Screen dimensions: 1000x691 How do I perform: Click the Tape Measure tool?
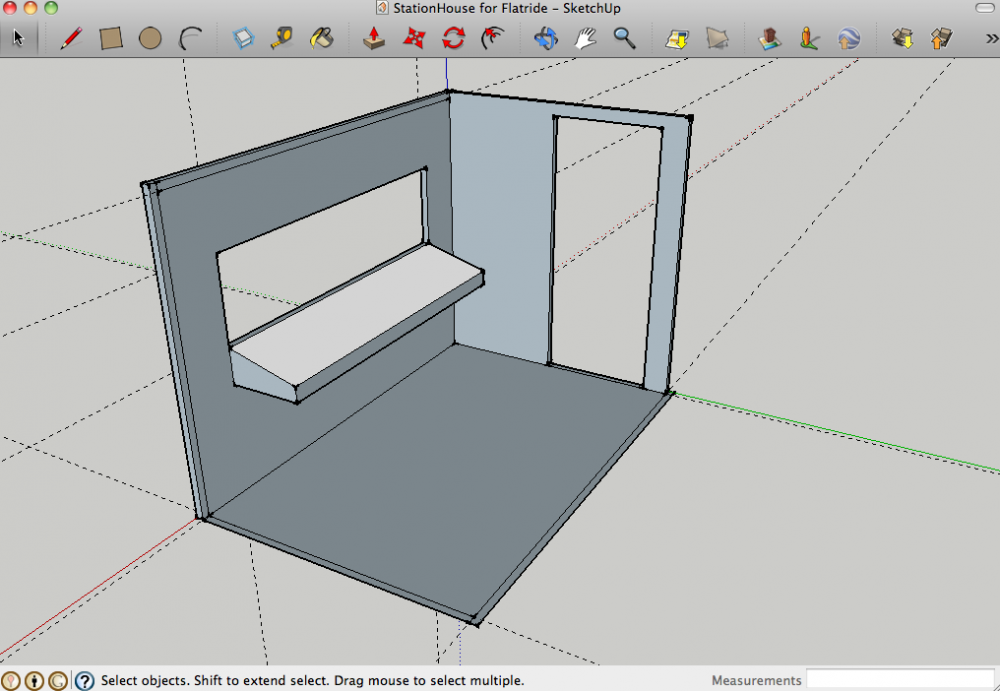pyautogui.click(x=282, y=39)
